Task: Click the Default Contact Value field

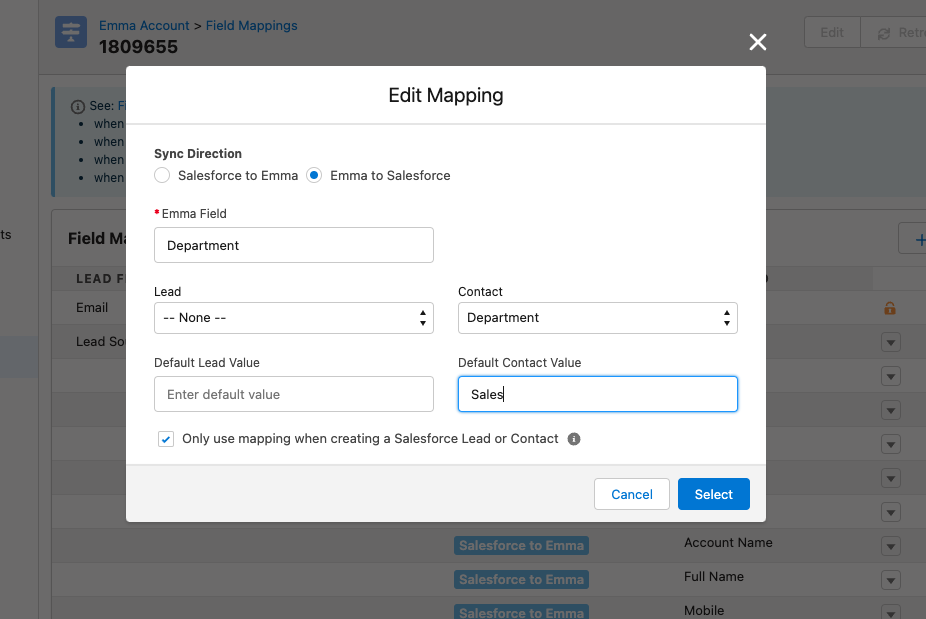Action: (598, 394)
